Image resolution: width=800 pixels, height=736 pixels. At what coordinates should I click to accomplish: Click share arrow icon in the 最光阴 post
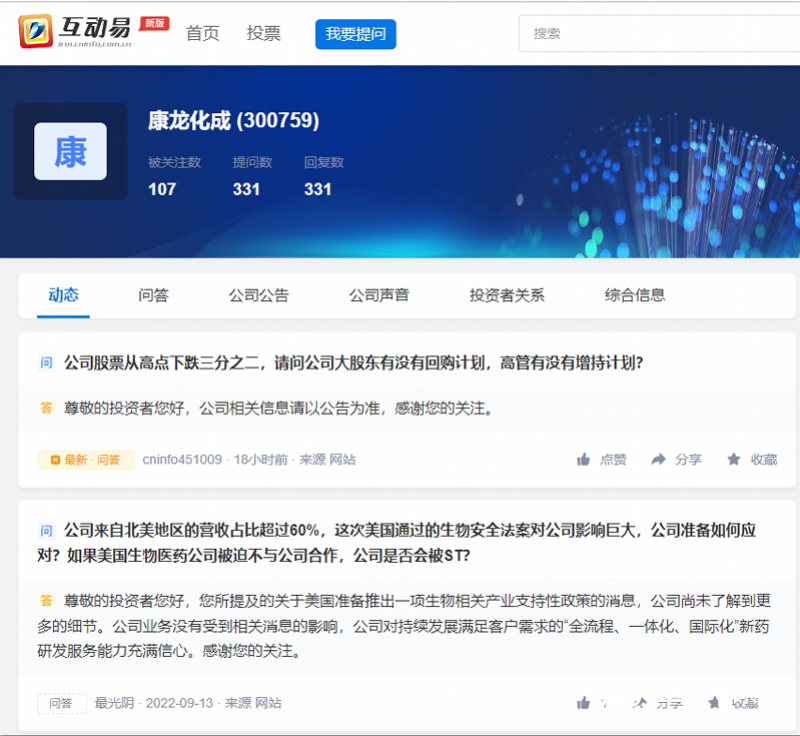(x=639, y=703)
